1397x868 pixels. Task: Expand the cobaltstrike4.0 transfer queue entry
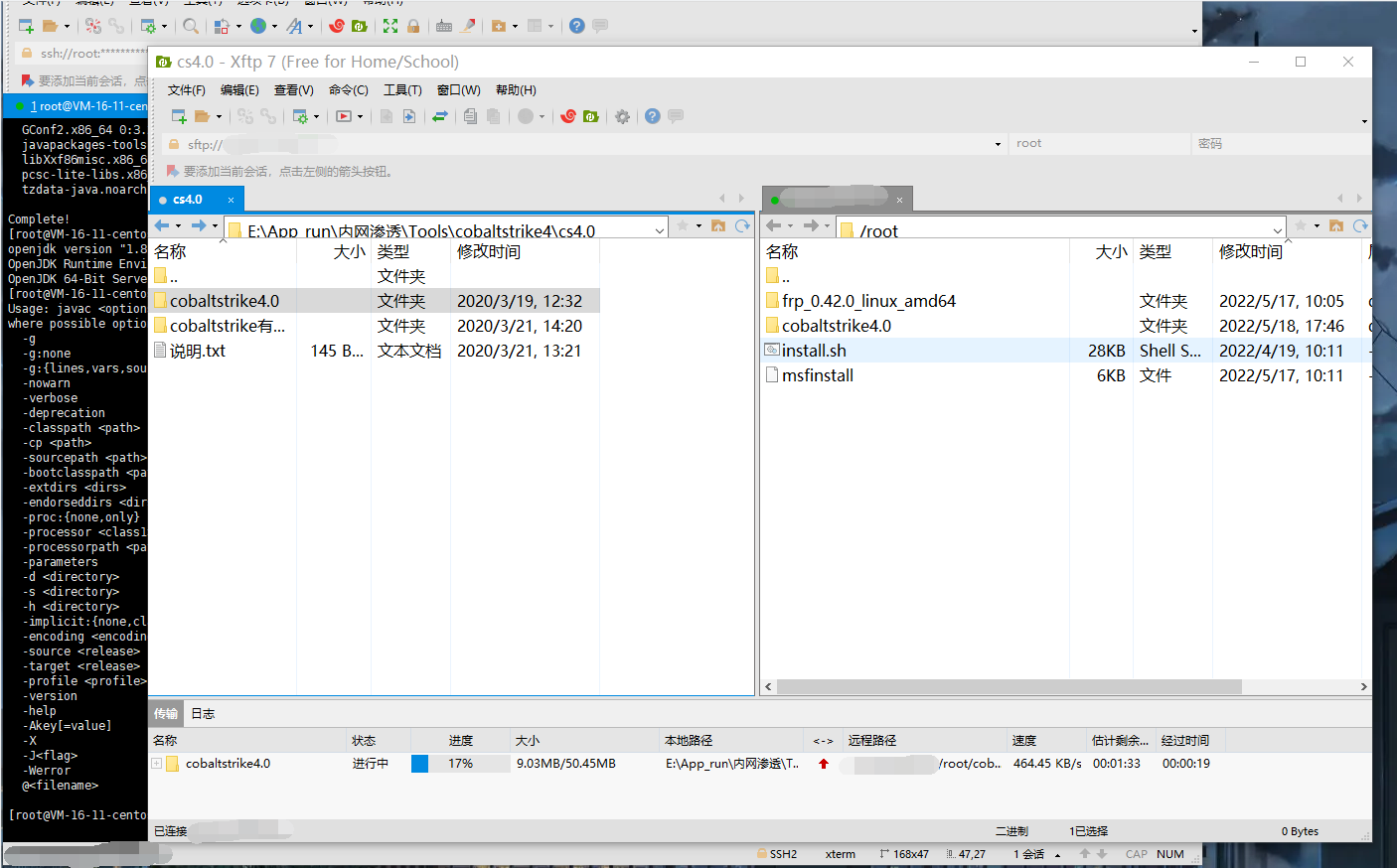point(156,763)
